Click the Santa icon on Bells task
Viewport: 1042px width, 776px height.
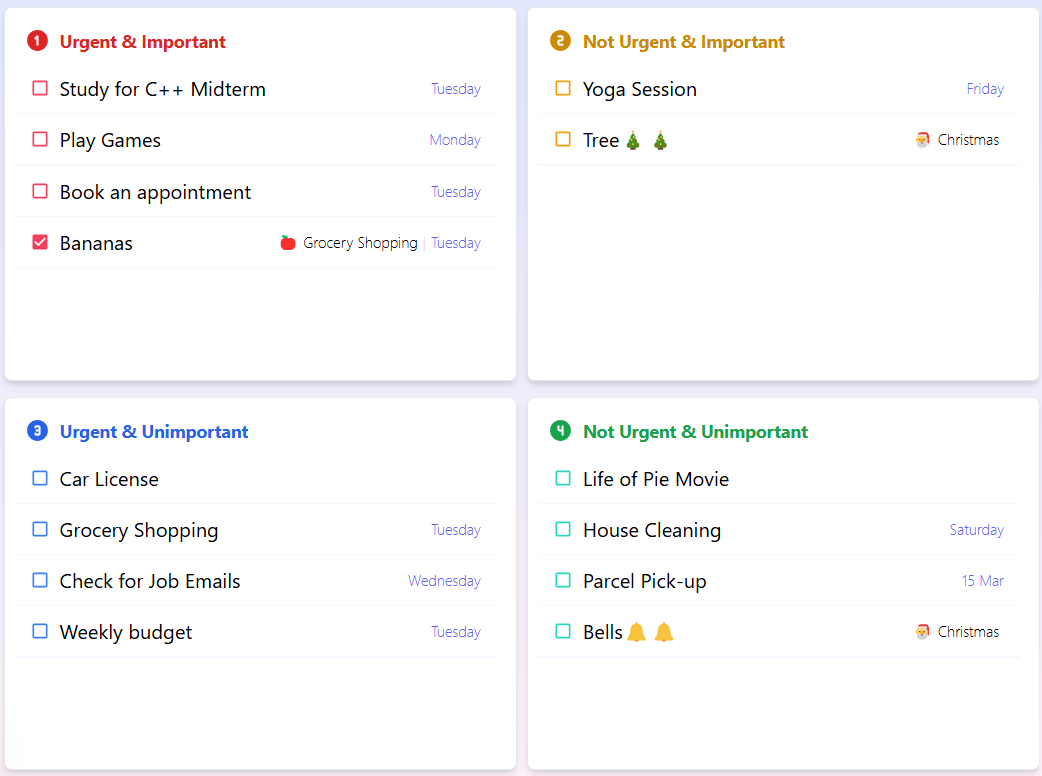pos(922,632)
